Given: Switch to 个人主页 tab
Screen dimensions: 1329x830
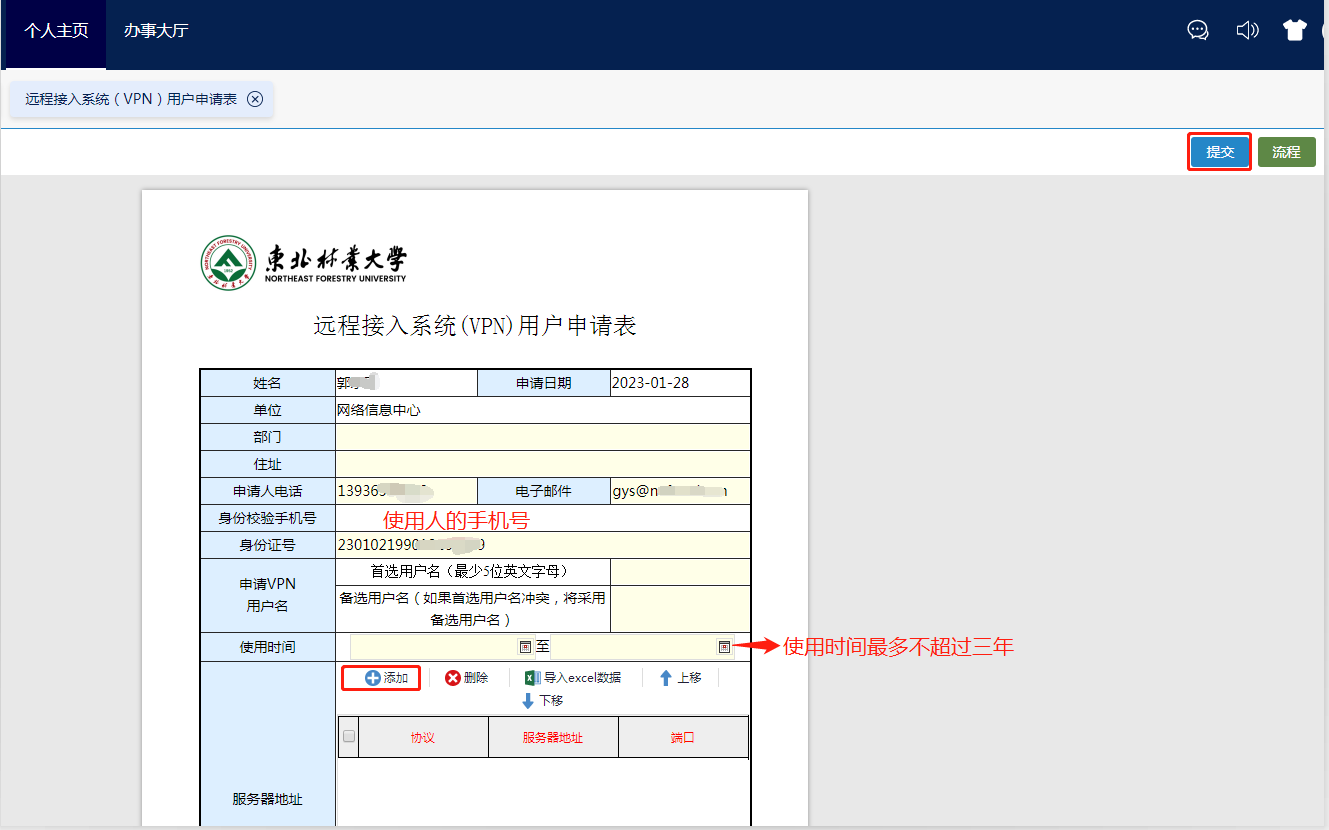Looking at the screenshot, I should click(56, 30).
